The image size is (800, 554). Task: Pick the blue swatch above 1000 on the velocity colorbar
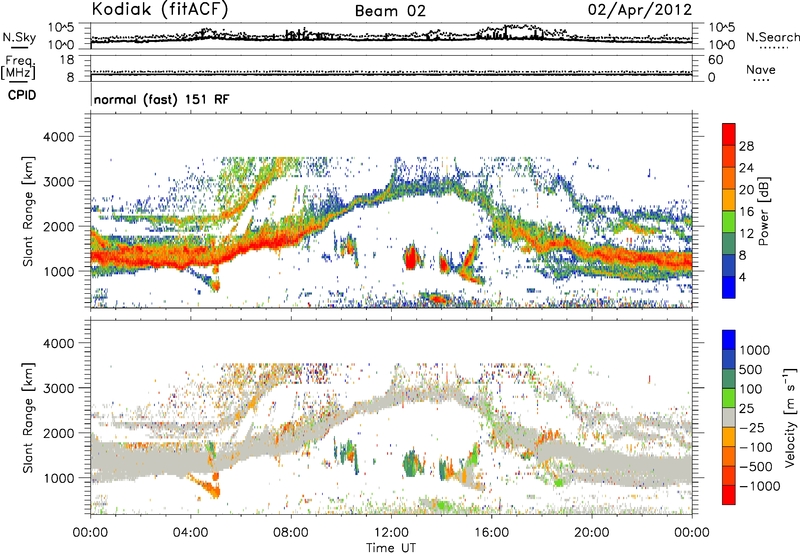[x=729, y=340]
